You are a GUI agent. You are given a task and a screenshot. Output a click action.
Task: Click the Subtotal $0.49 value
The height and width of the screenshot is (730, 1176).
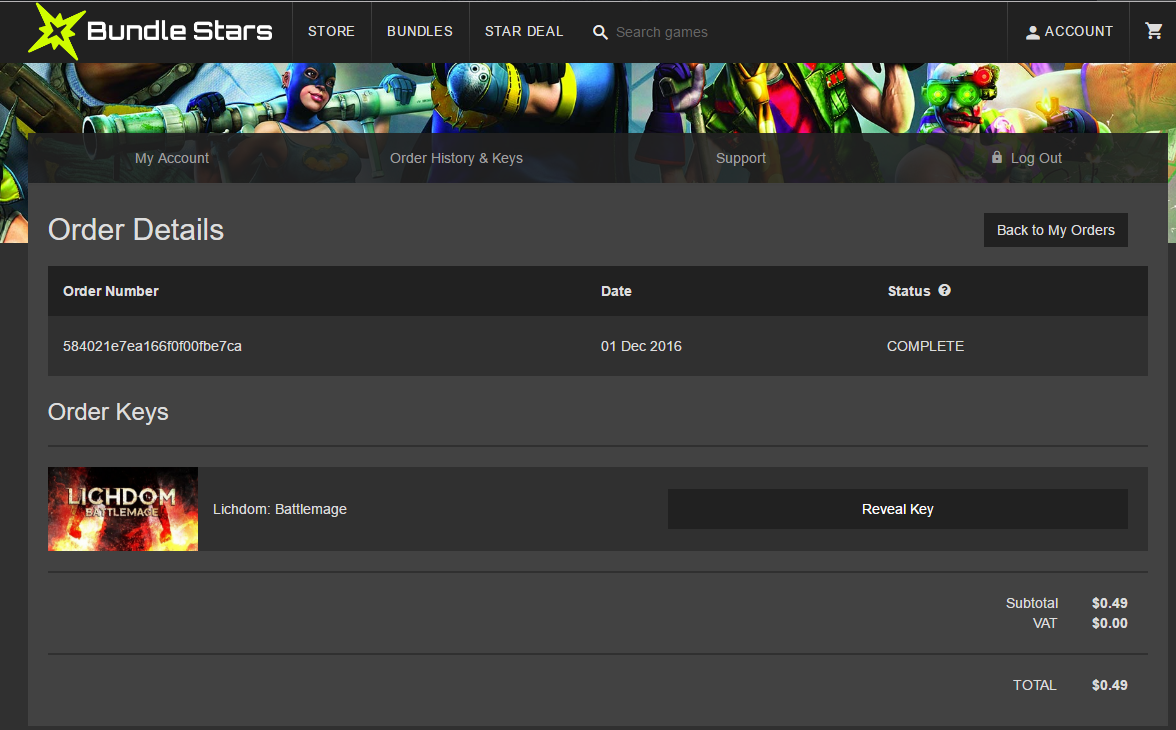[1109, 603]
